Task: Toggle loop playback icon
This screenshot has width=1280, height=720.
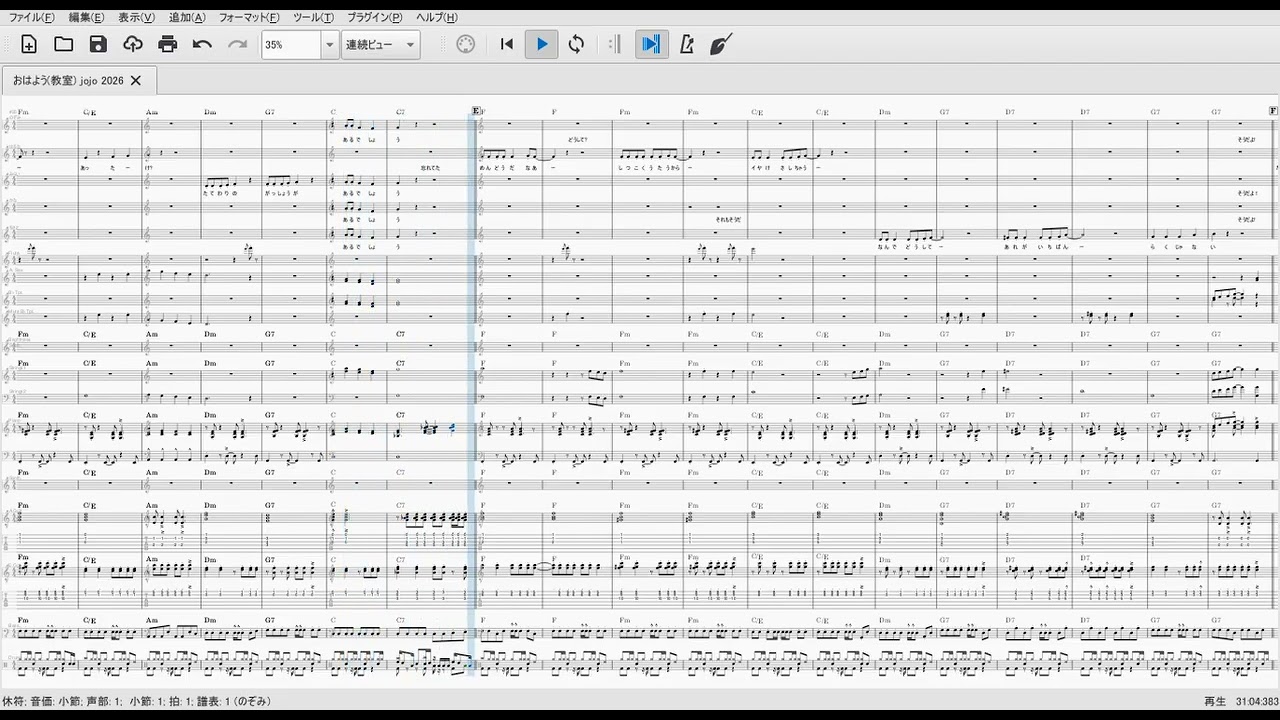Action: pyautogui.click(x=576, y=44)
